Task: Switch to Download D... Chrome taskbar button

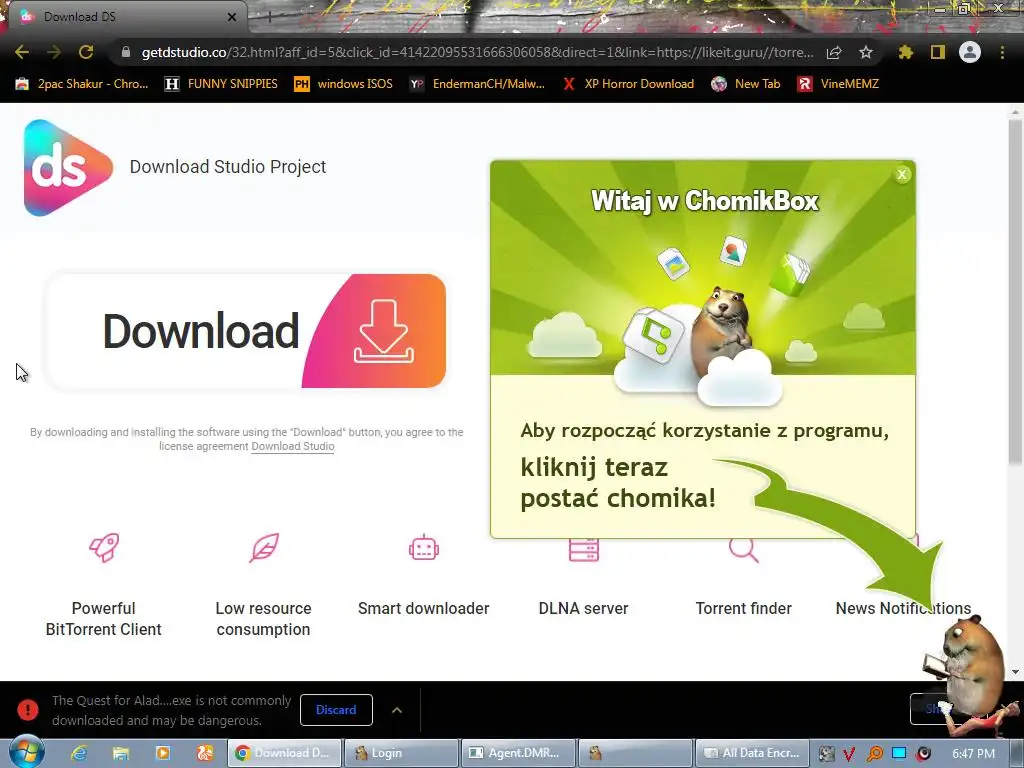Action: (285, 753)
